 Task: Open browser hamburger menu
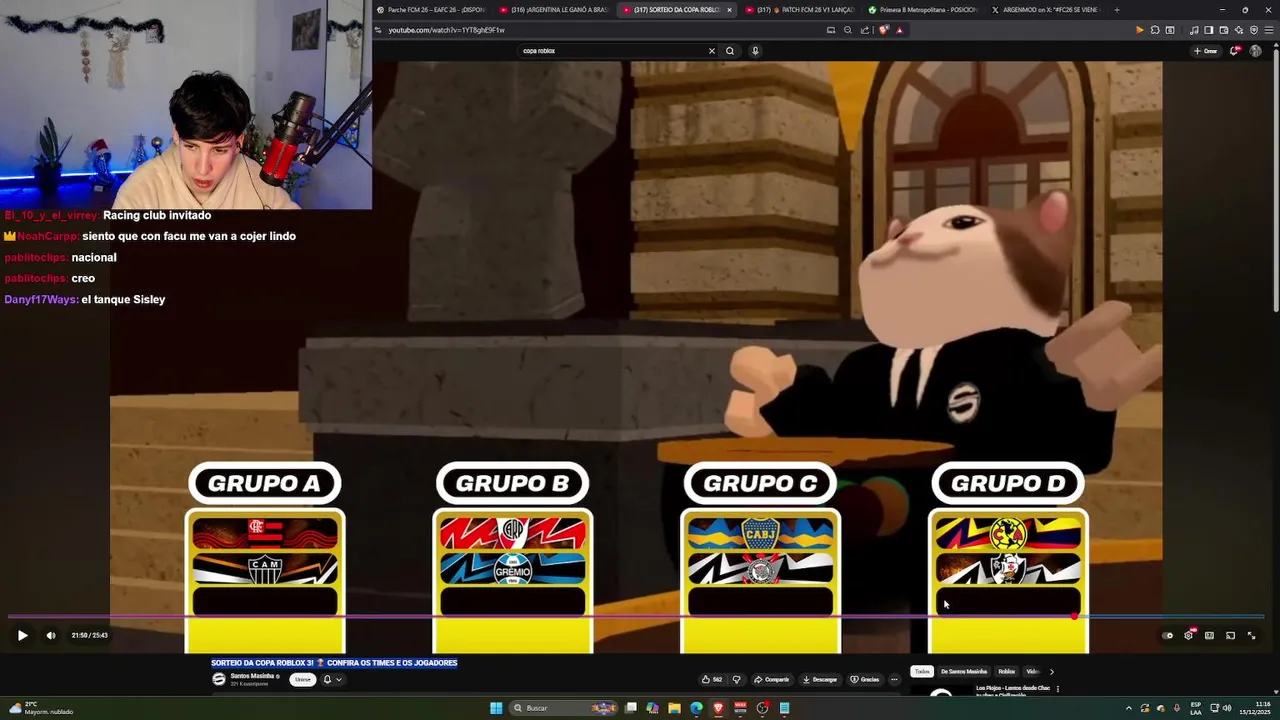coord(1268,30)
